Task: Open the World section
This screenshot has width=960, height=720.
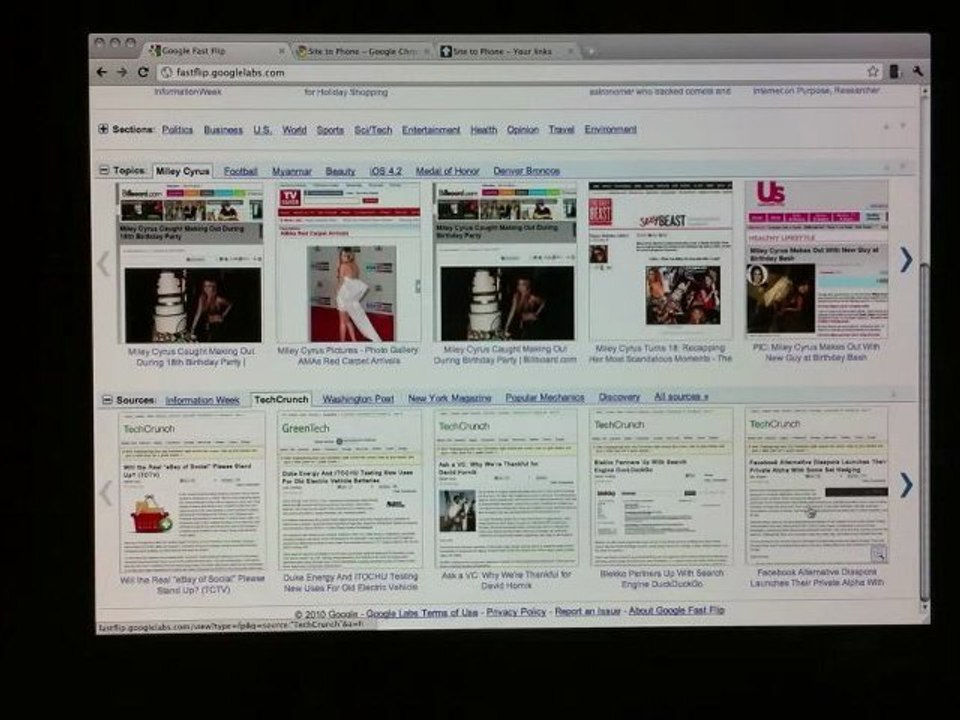Action: 294,130
